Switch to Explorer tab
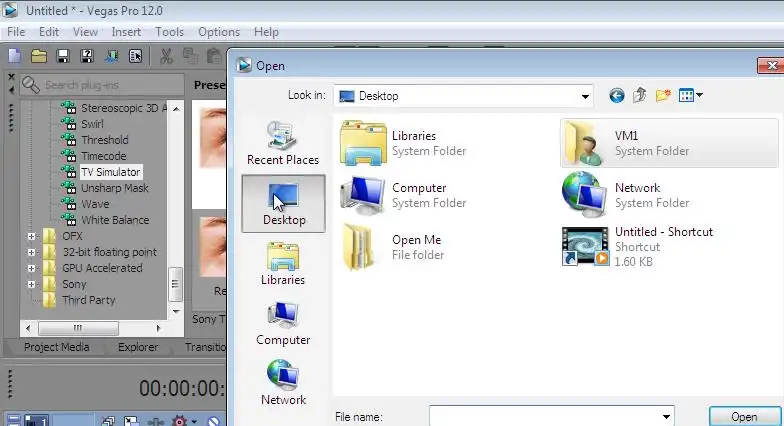 point(138,347)
